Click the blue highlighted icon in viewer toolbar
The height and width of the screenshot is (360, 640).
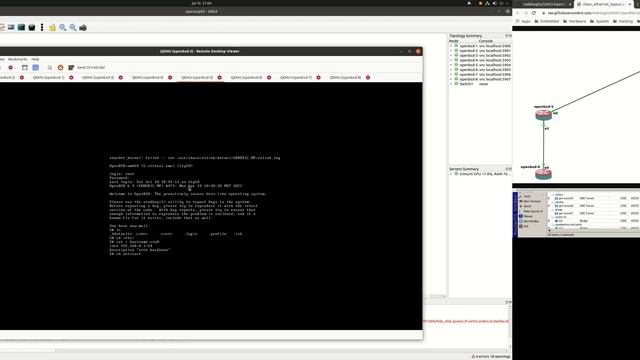tap(36, 67)
